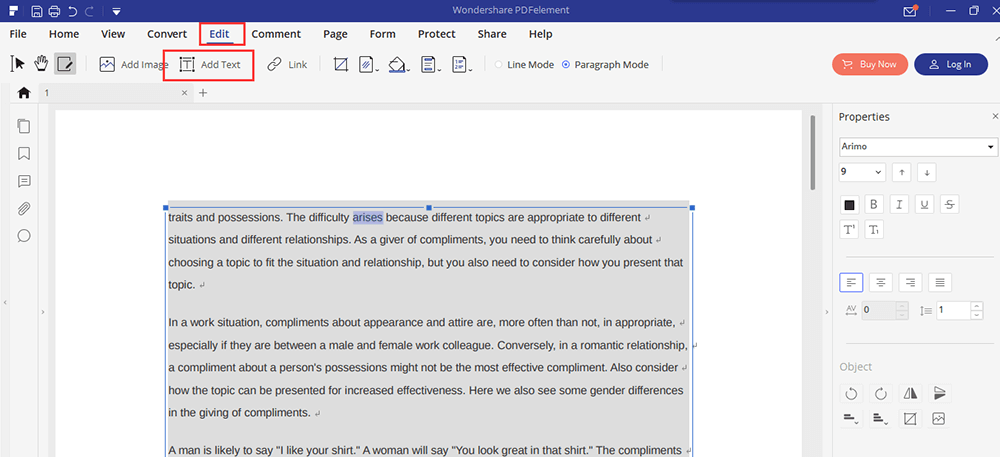Click the Add Image tool
Image resolution: width=1000 pixels, height=457 pixels.
click(x=134, y=64)
